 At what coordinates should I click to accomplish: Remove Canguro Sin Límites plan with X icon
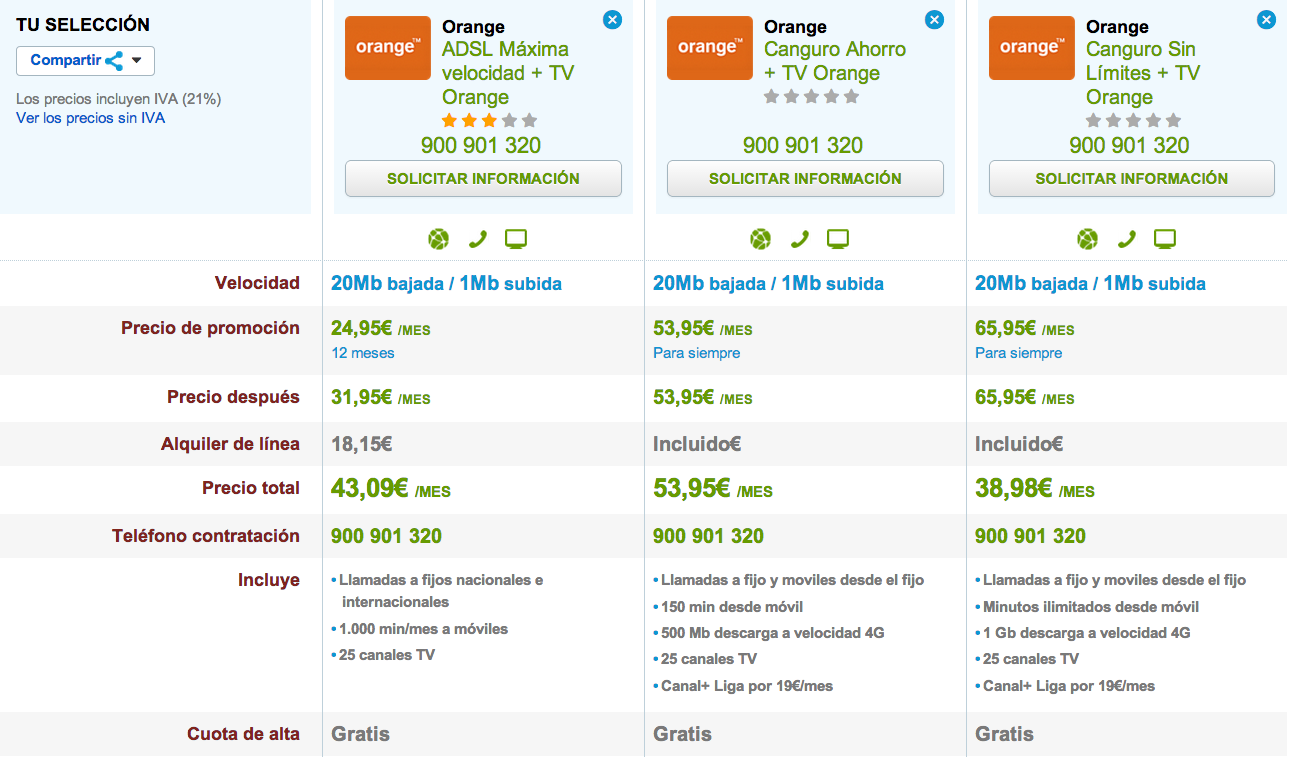click(x=1267, y=19)
